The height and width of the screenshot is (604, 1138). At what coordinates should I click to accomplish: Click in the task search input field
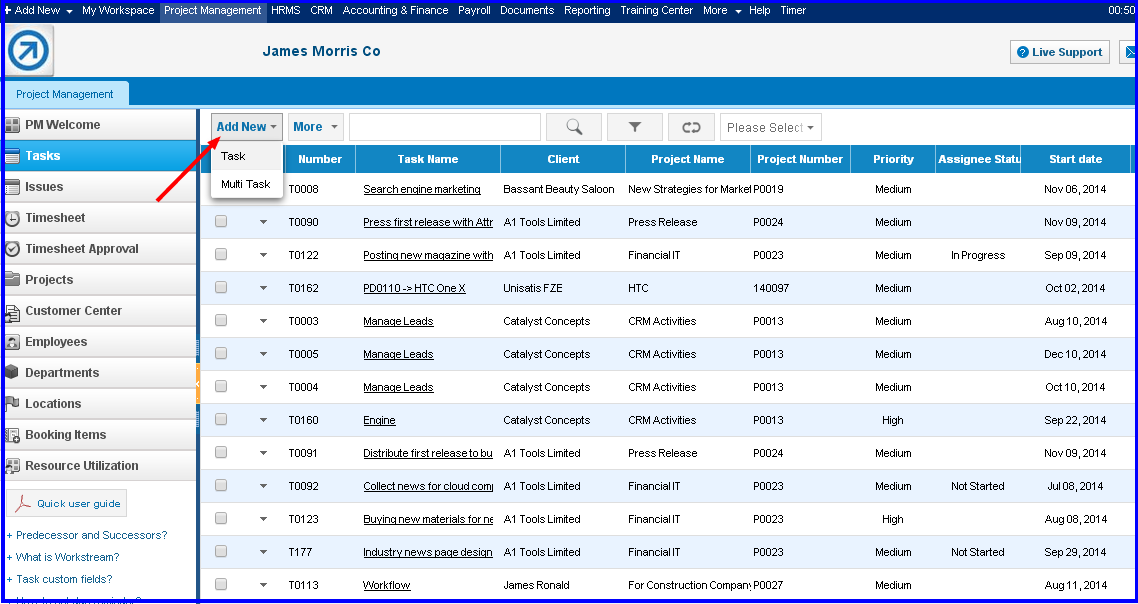445,127
